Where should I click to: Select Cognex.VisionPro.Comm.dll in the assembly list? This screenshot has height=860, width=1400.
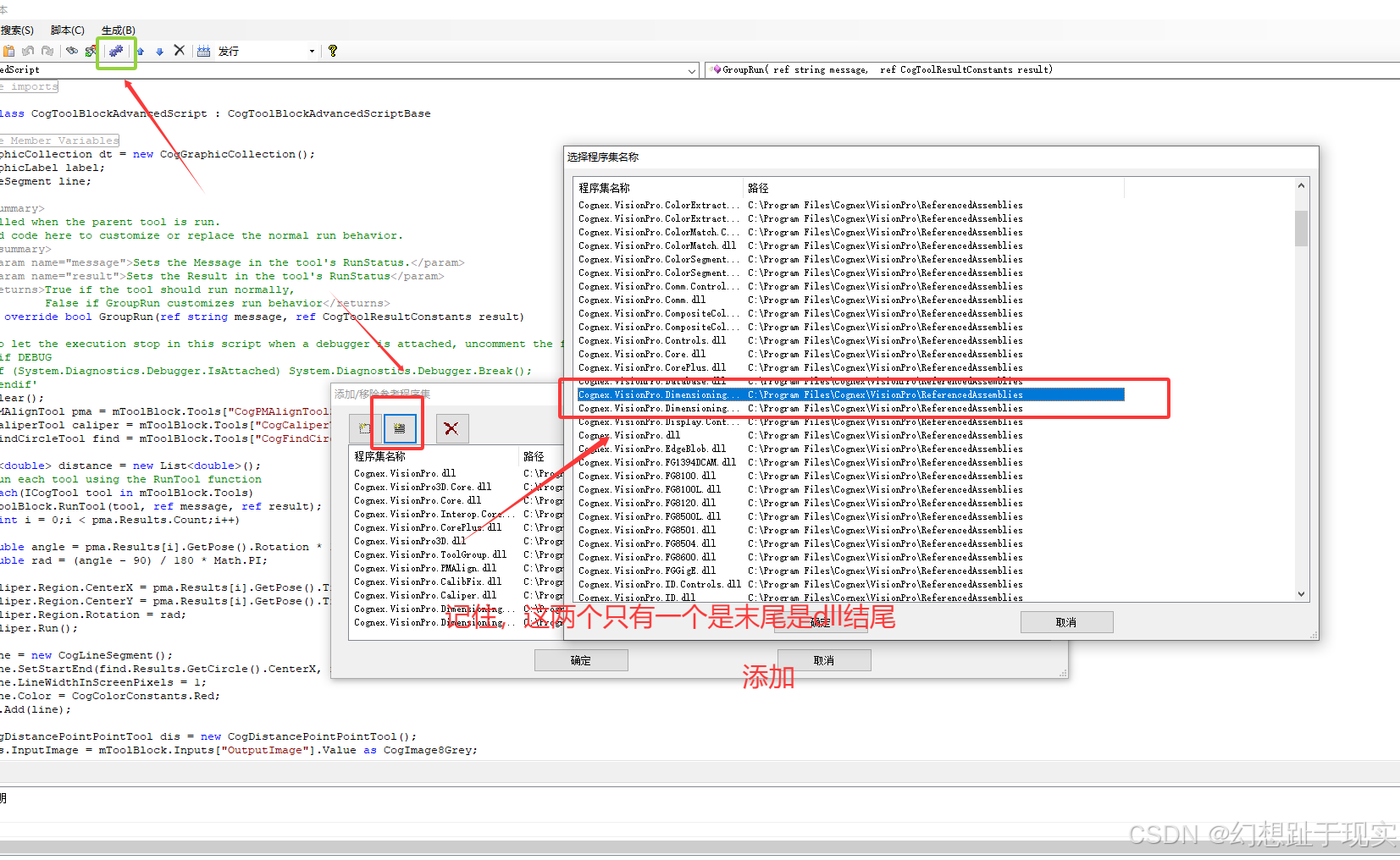pos(850,300)
